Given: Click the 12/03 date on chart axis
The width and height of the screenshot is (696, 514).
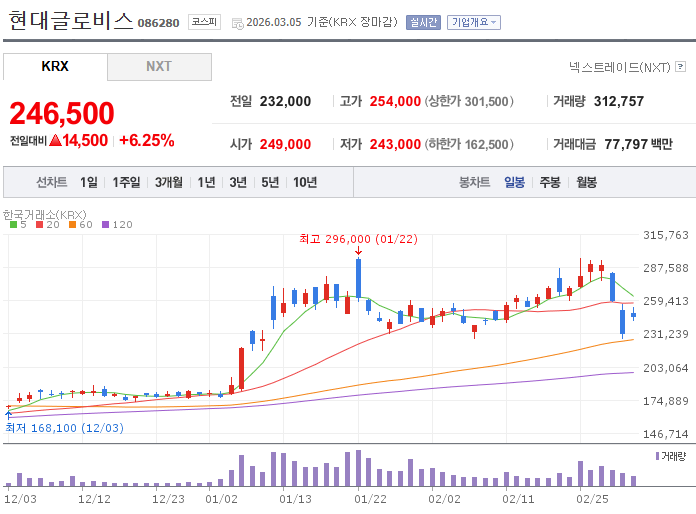Looking at the screenshot, I should point(20,499).
